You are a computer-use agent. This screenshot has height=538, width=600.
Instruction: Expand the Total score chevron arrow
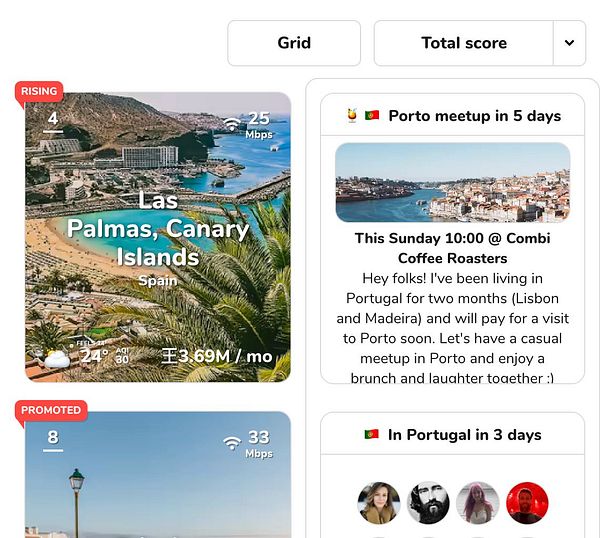tap(569, 43)
